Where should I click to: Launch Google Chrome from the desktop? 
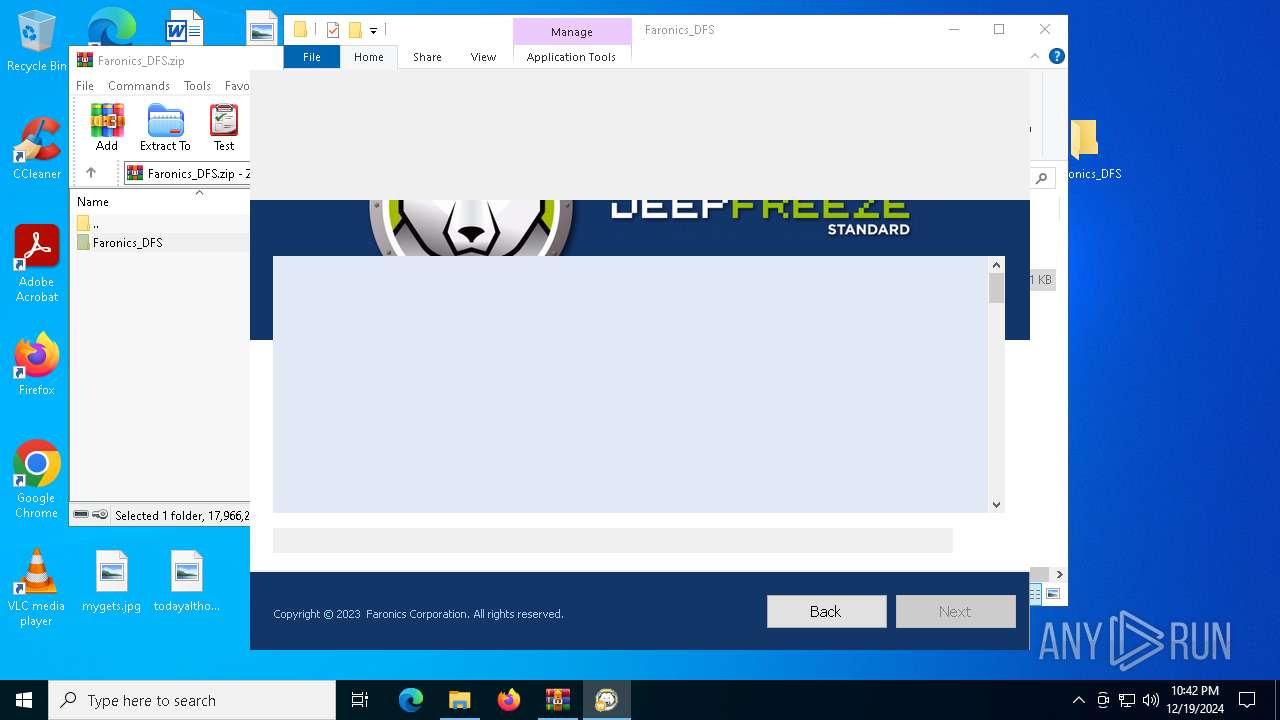(37, 479)
